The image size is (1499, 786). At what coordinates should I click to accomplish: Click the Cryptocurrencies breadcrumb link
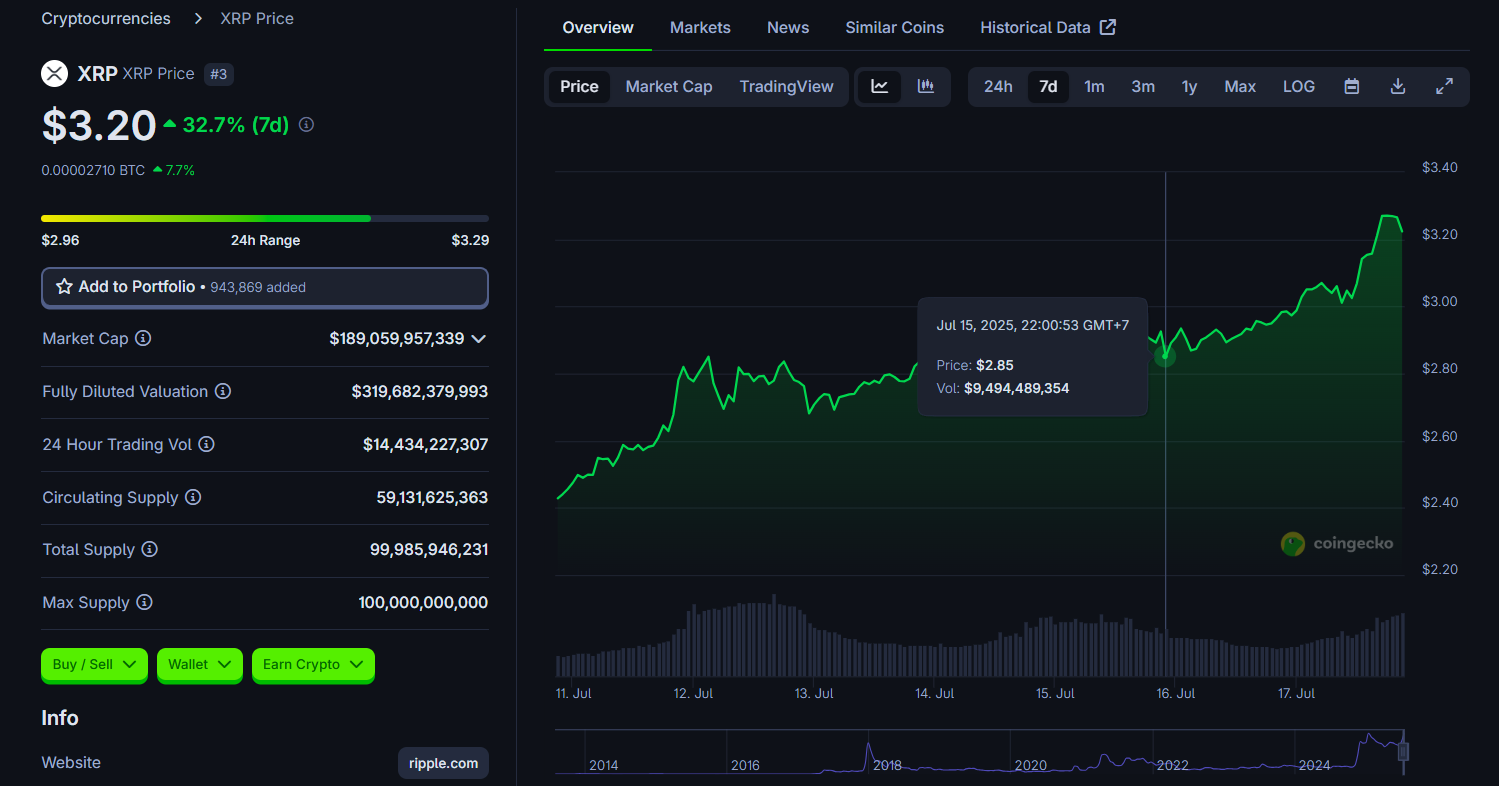106,18
